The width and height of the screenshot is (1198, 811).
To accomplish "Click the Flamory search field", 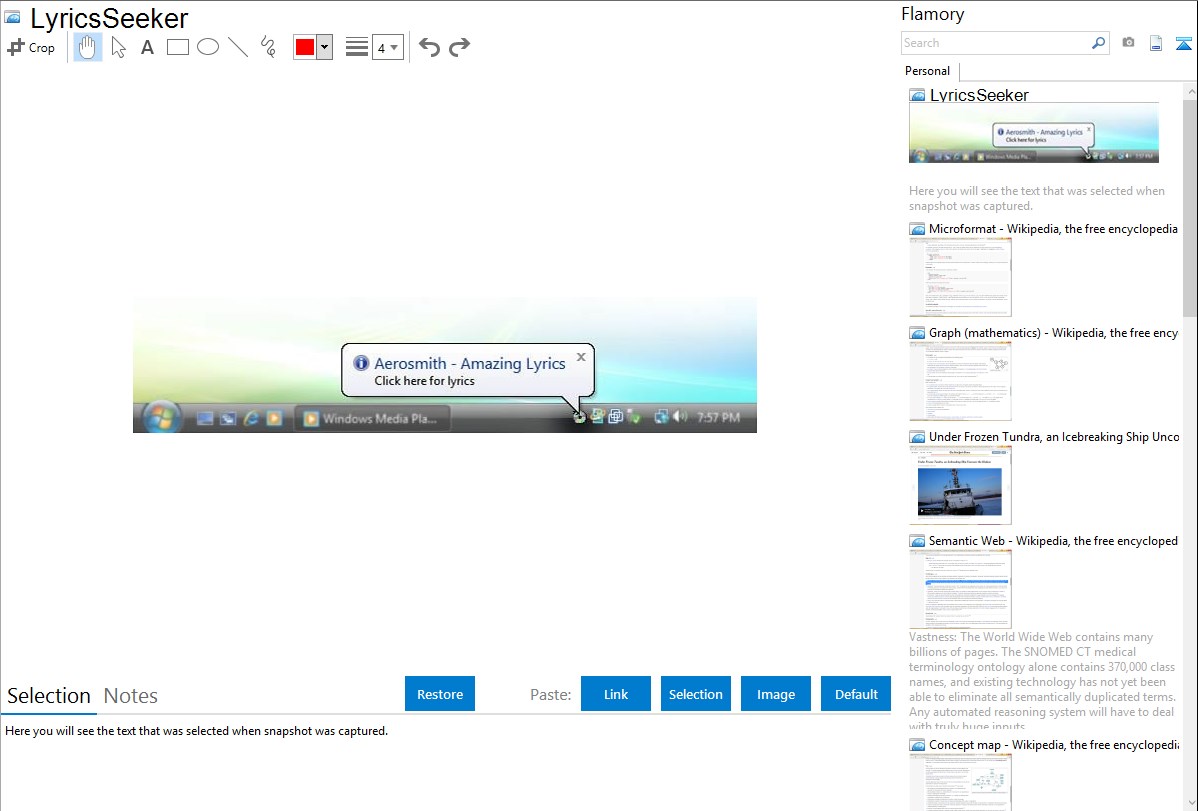I will (996, 43).
